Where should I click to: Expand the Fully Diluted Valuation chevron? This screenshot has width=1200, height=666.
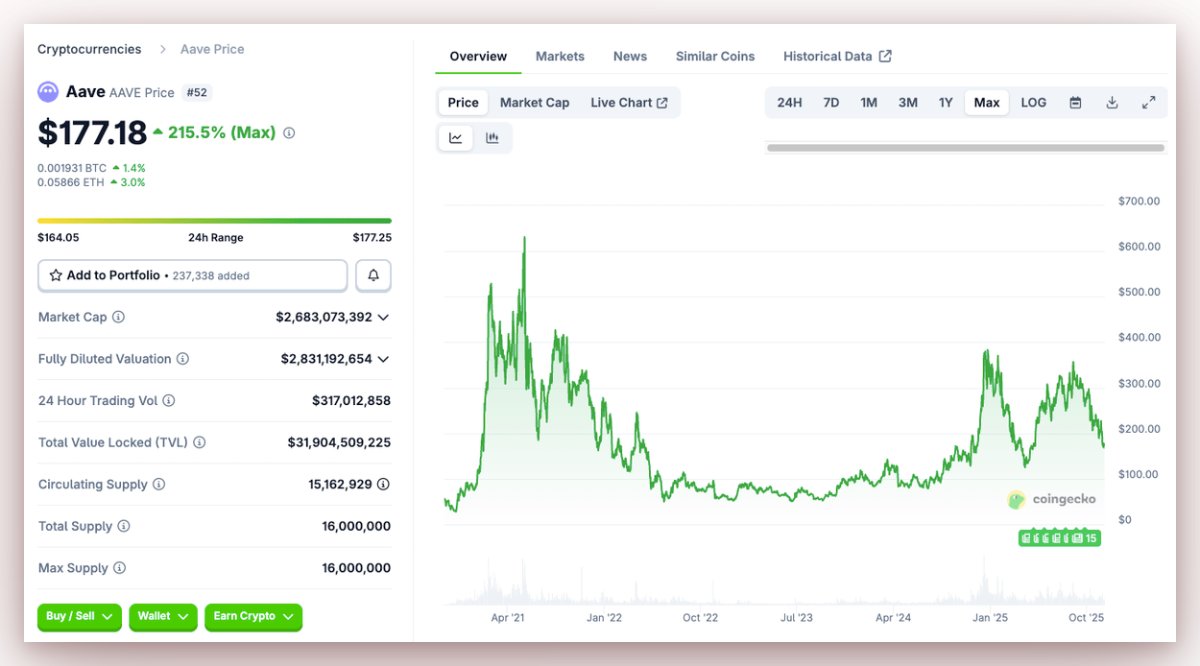(384, 359)
